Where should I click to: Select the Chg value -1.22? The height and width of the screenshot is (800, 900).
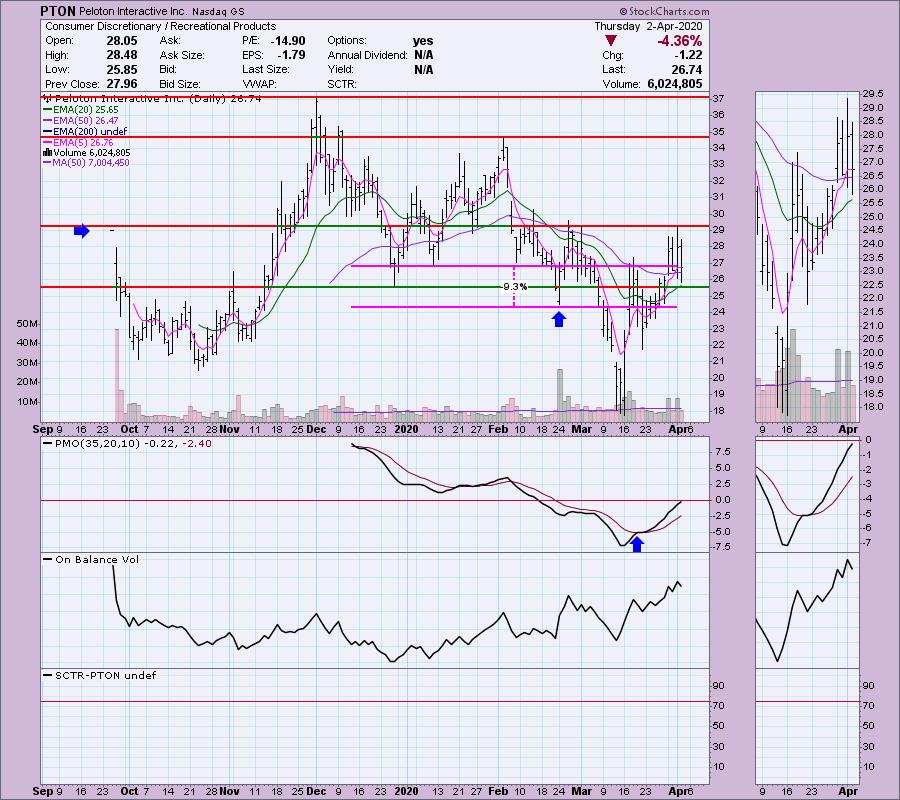691,55
